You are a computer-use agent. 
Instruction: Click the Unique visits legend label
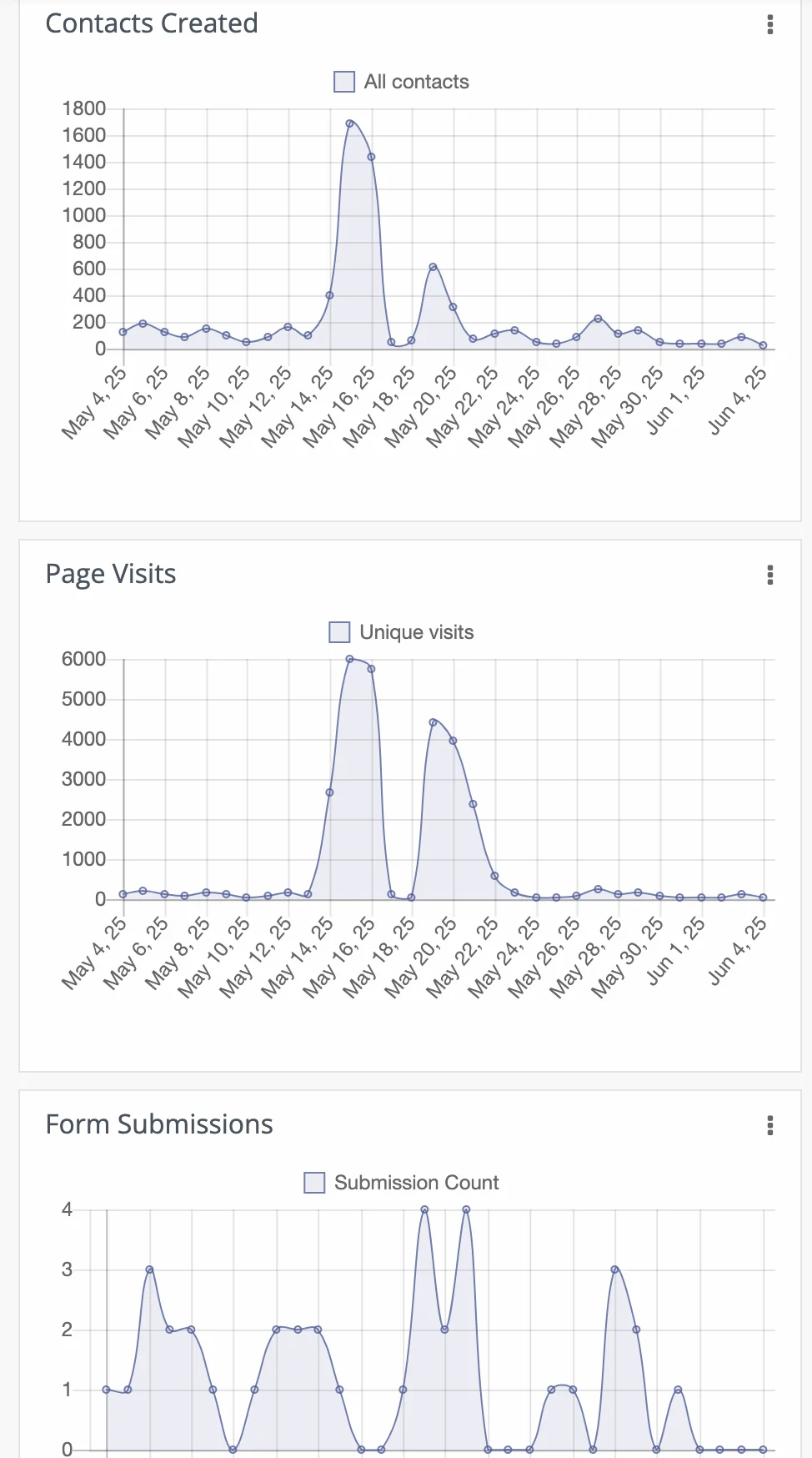(x=416, y=632)
